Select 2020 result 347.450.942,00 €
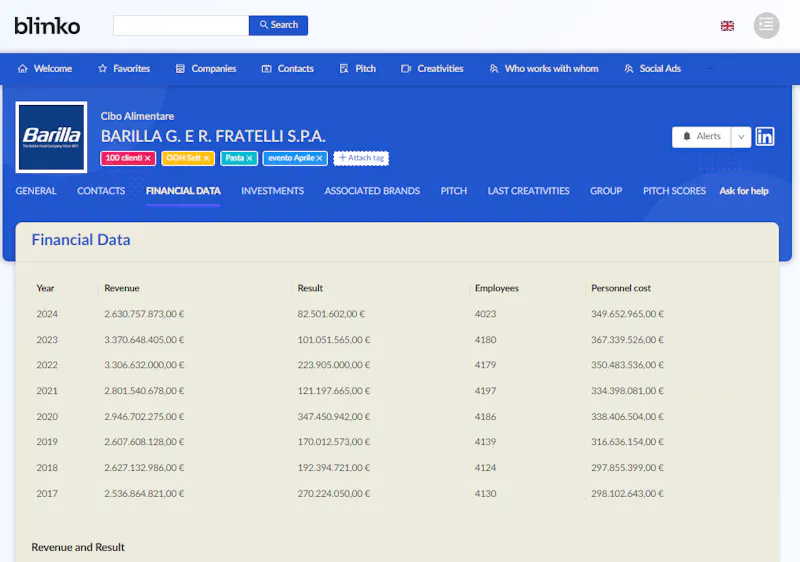The height and width of the screenshot is (562, 800). point(334,417)
